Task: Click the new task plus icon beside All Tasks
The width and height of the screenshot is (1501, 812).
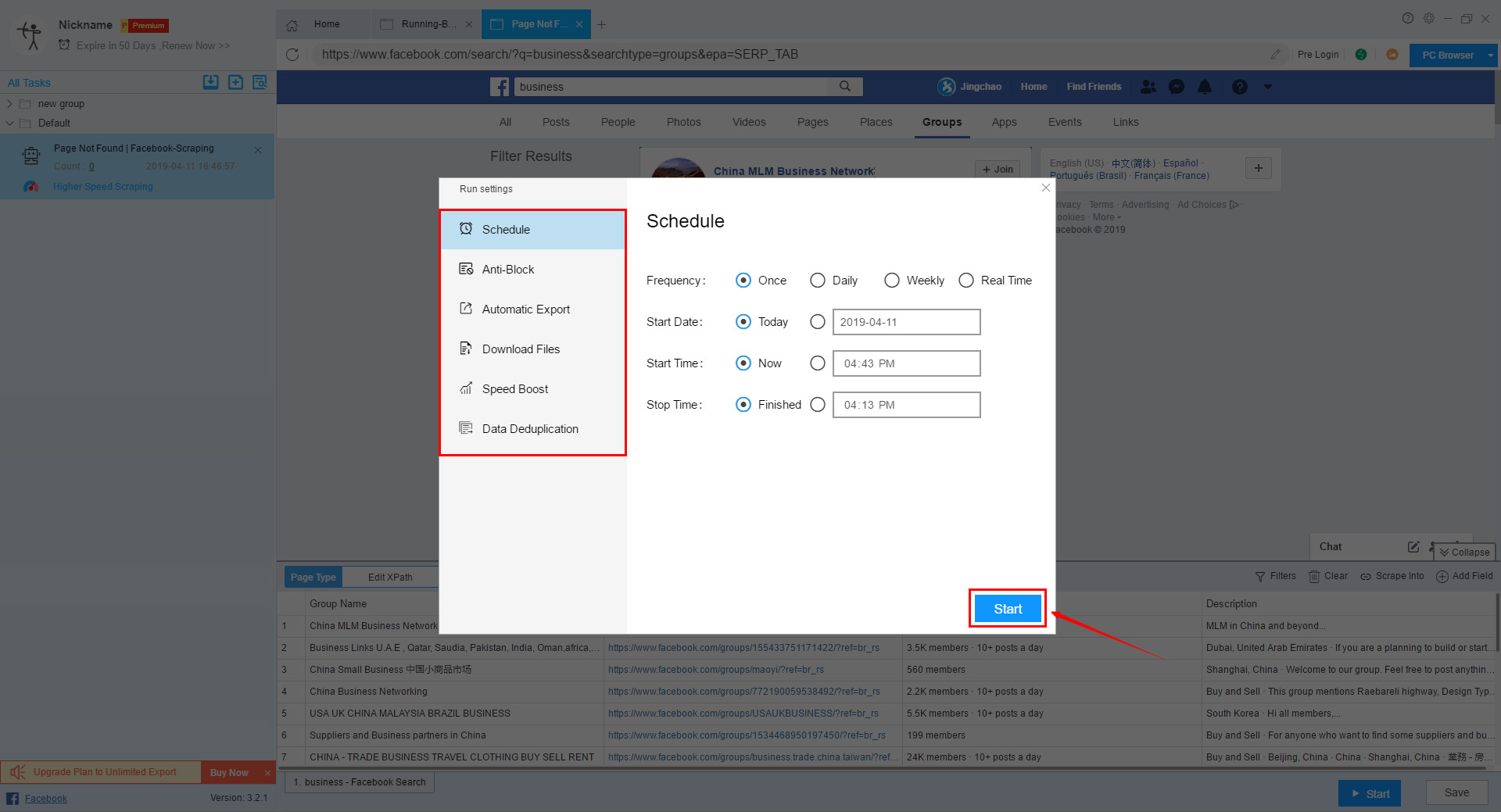Action: pos(235,82)
